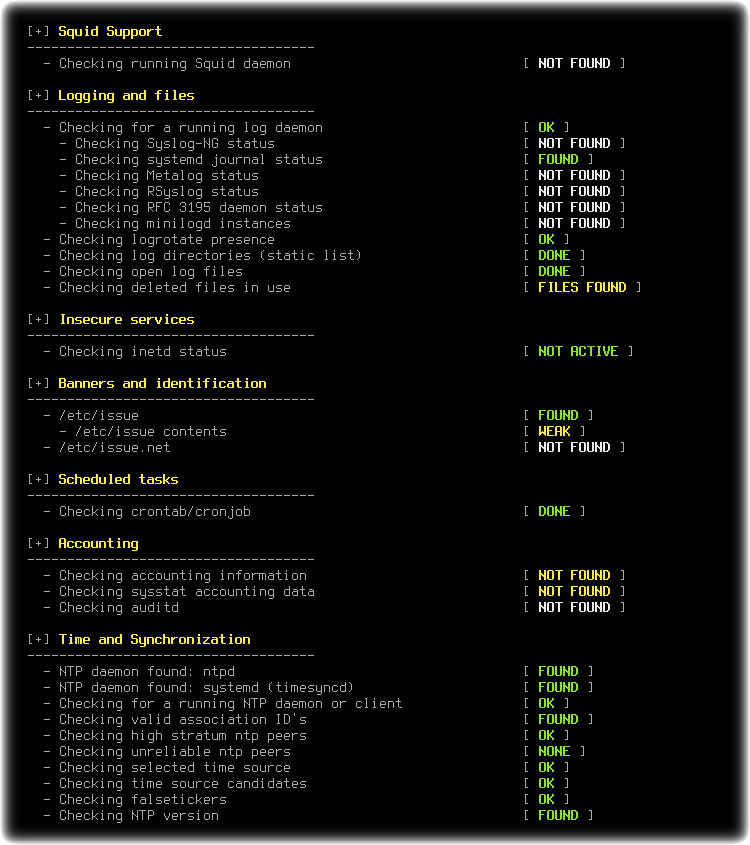Select 'Checking crontab/cronjob' line
The width and height of the screenshot is (750, 845).
155,512
